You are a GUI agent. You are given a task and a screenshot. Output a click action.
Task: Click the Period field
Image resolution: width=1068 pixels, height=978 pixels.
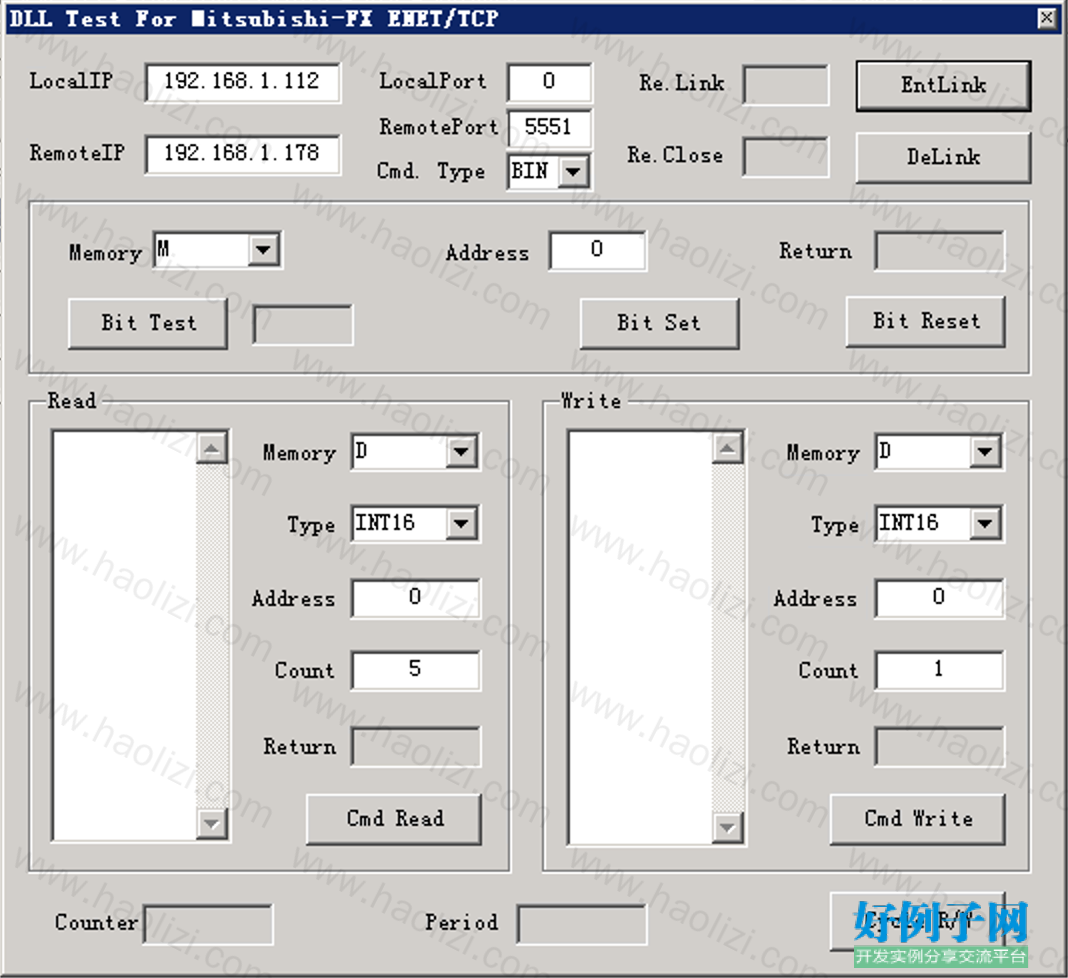(581, 924)
